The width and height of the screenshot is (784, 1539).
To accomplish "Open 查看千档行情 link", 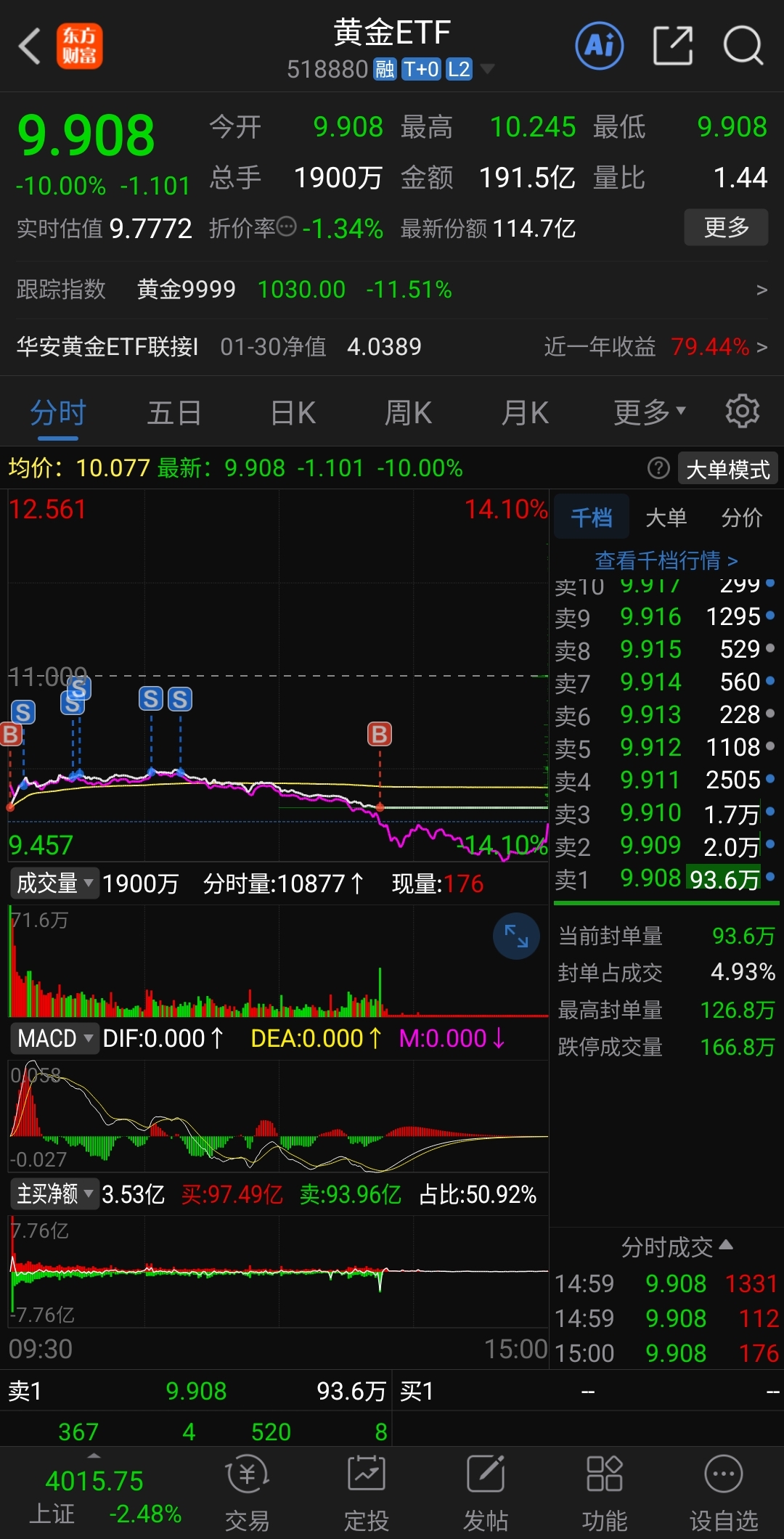I will [666, 560].
